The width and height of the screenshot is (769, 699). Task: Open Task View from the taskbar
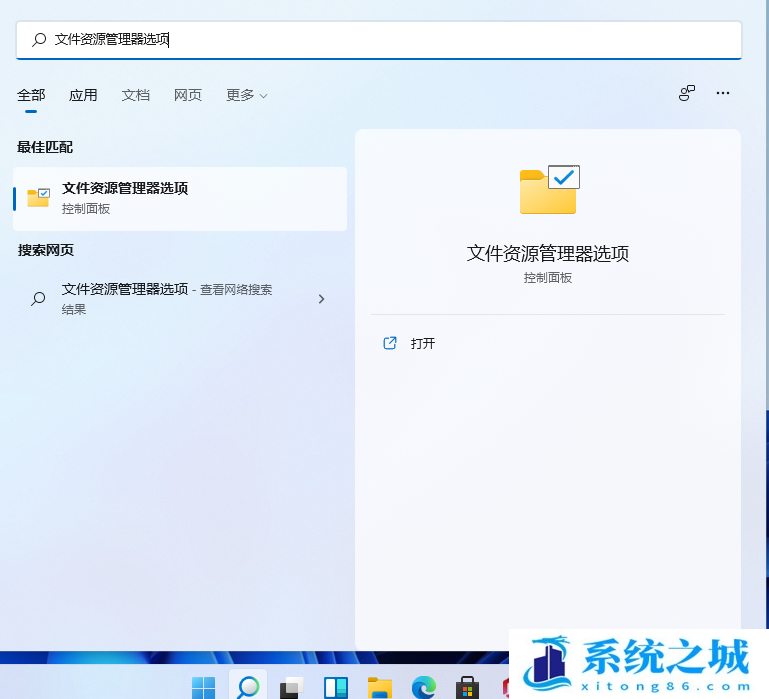[291, 687]
